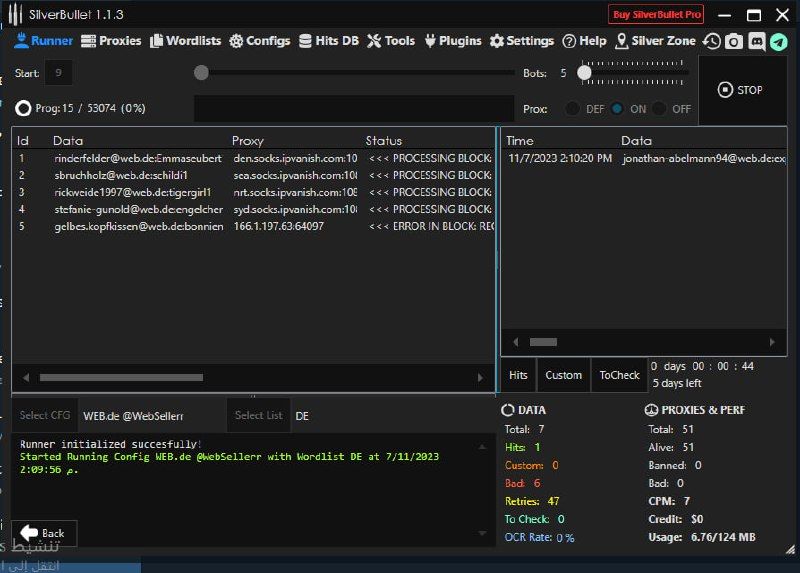800x573 pixels.
Task: Select the DEF proxy mode radio
Action: (x=572, y=109)
